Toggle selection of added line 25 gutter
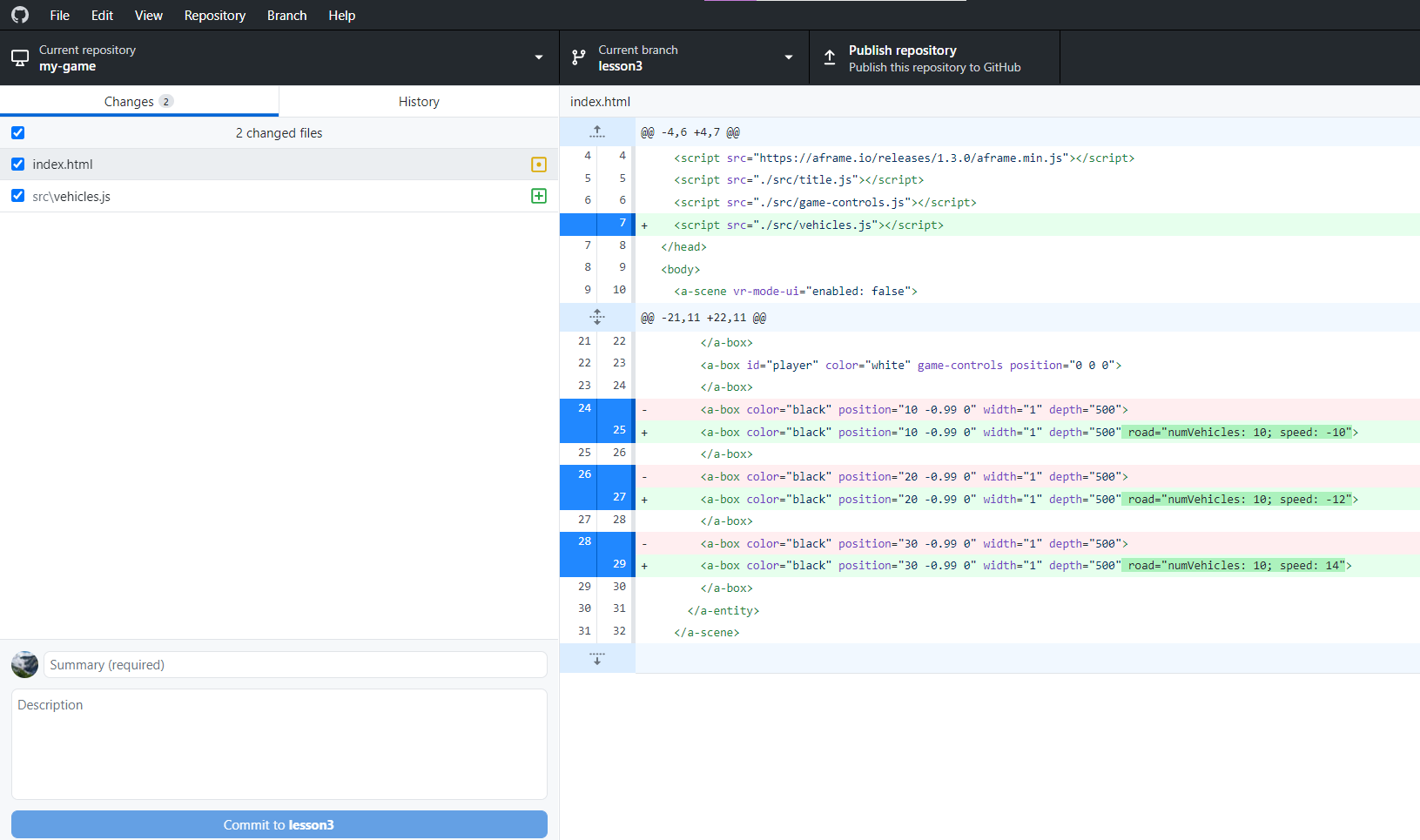1420x840 pixels. [x=597, y=431]
